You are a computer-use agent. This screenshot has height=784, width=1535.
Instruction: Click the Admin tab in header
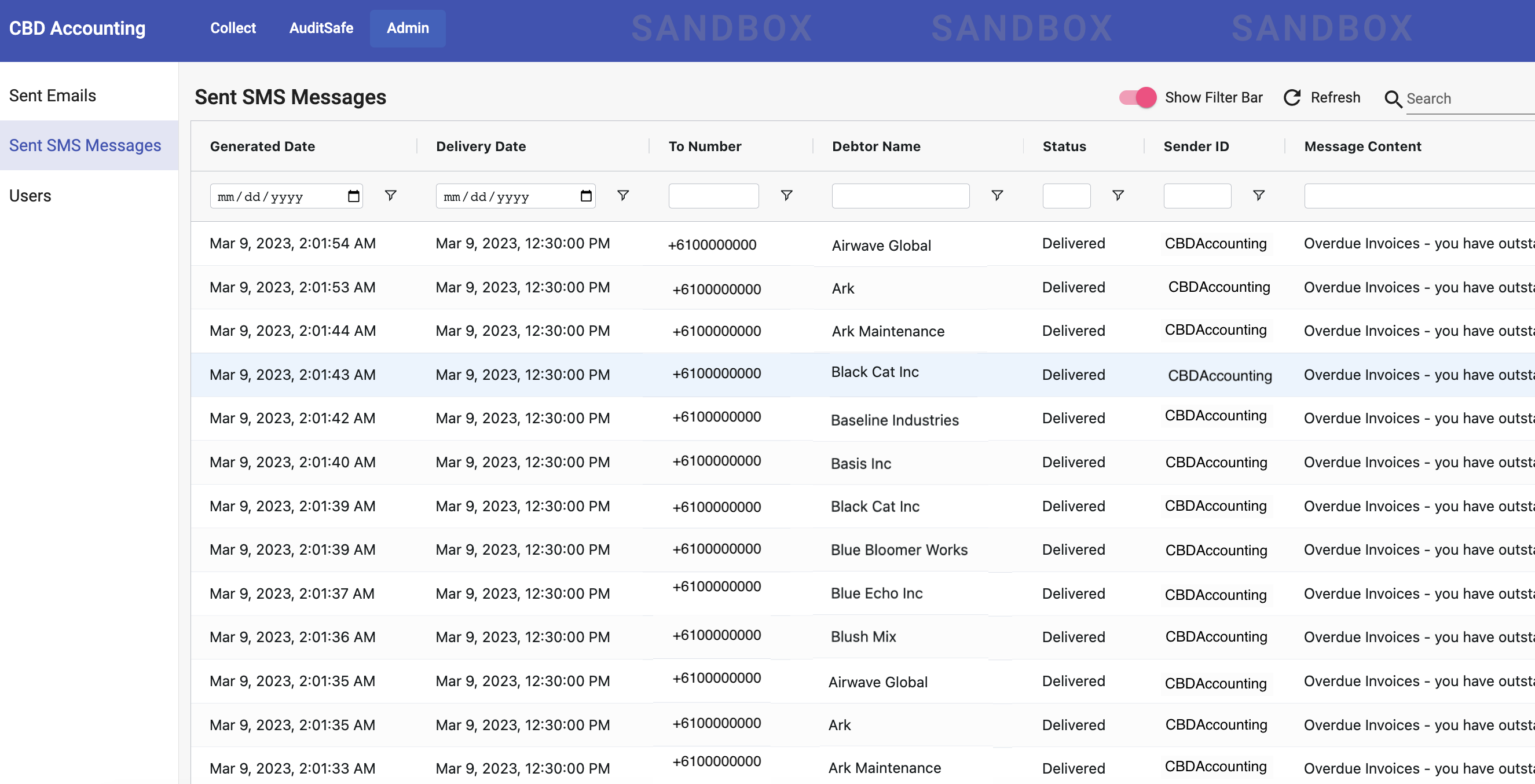point(408,28)
